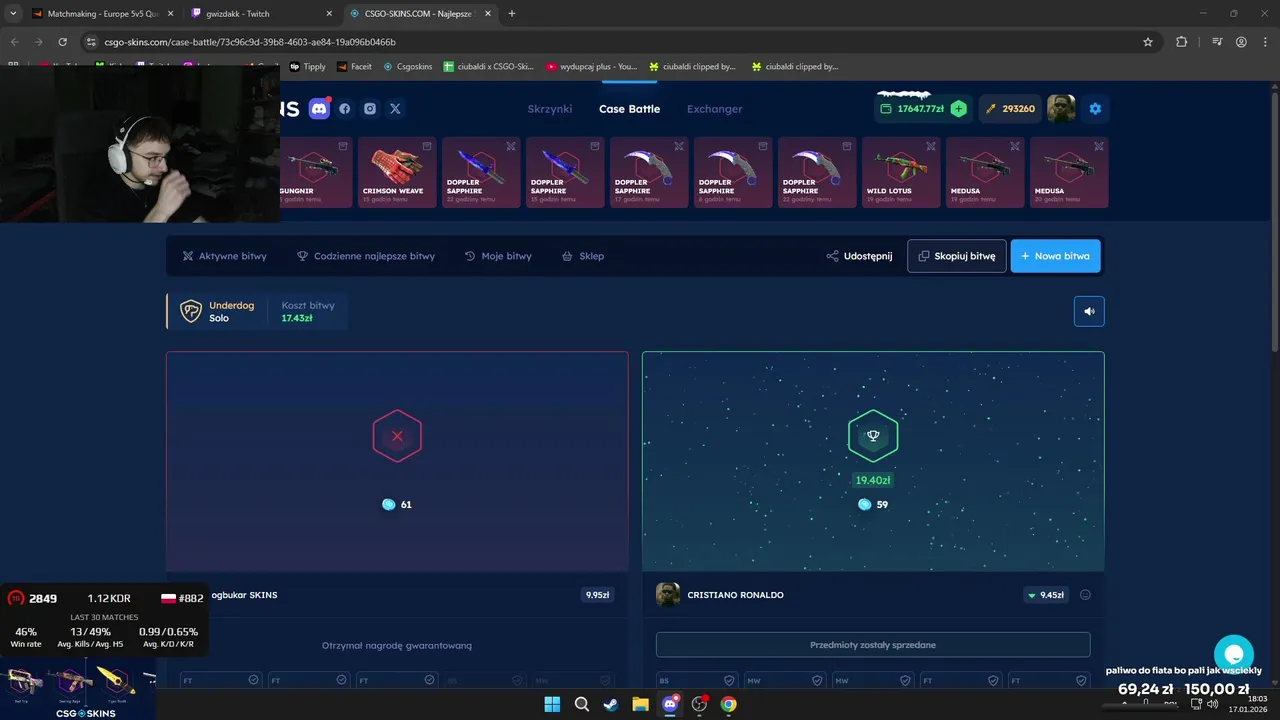1280x720 pixels.
Task: Expand the 9.45zł dropdown for Cristiano Ronaldo
Action: (x=1045, y=595)
